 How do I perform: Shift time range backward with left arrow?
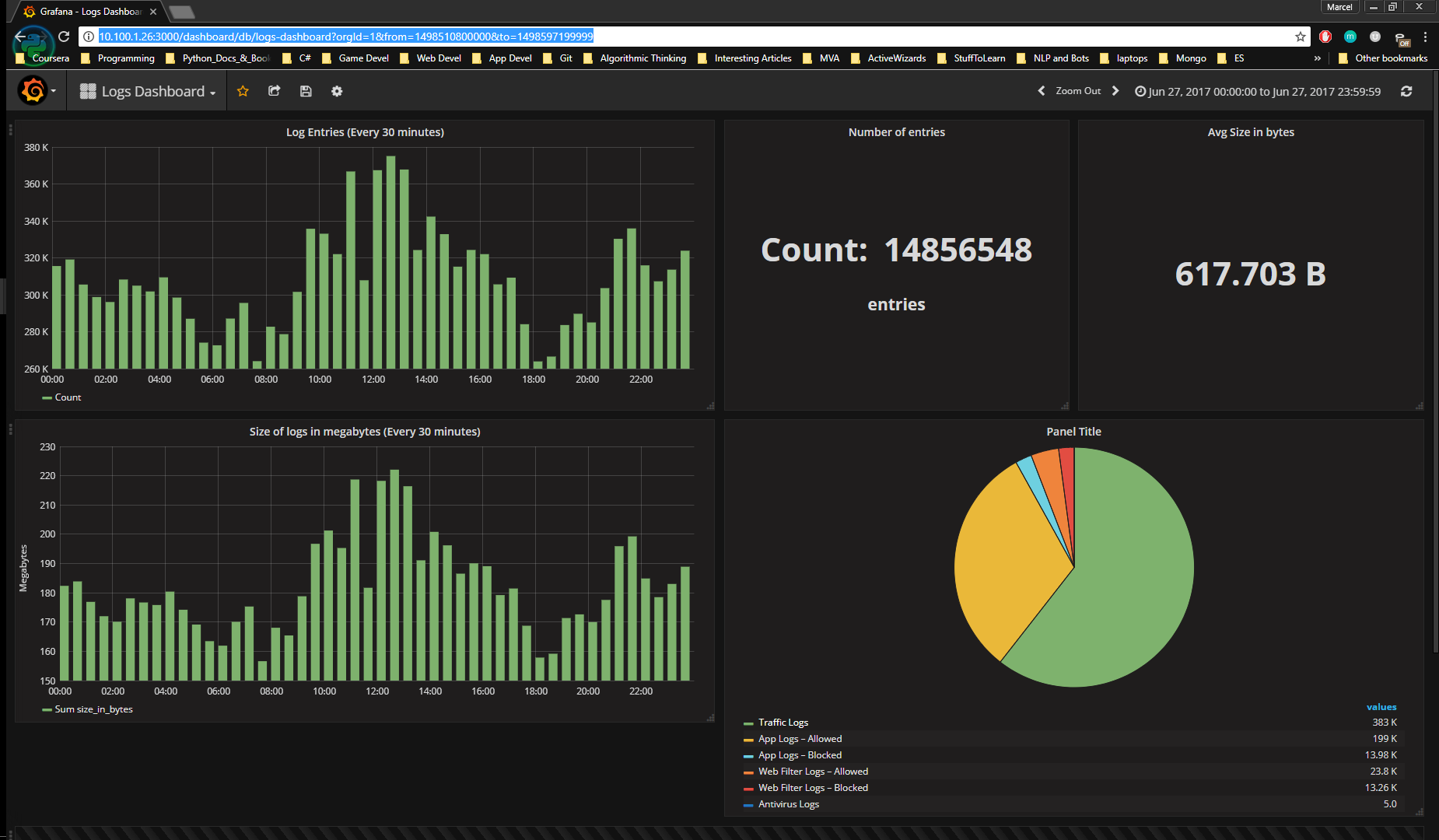[x=1042, y=91]
